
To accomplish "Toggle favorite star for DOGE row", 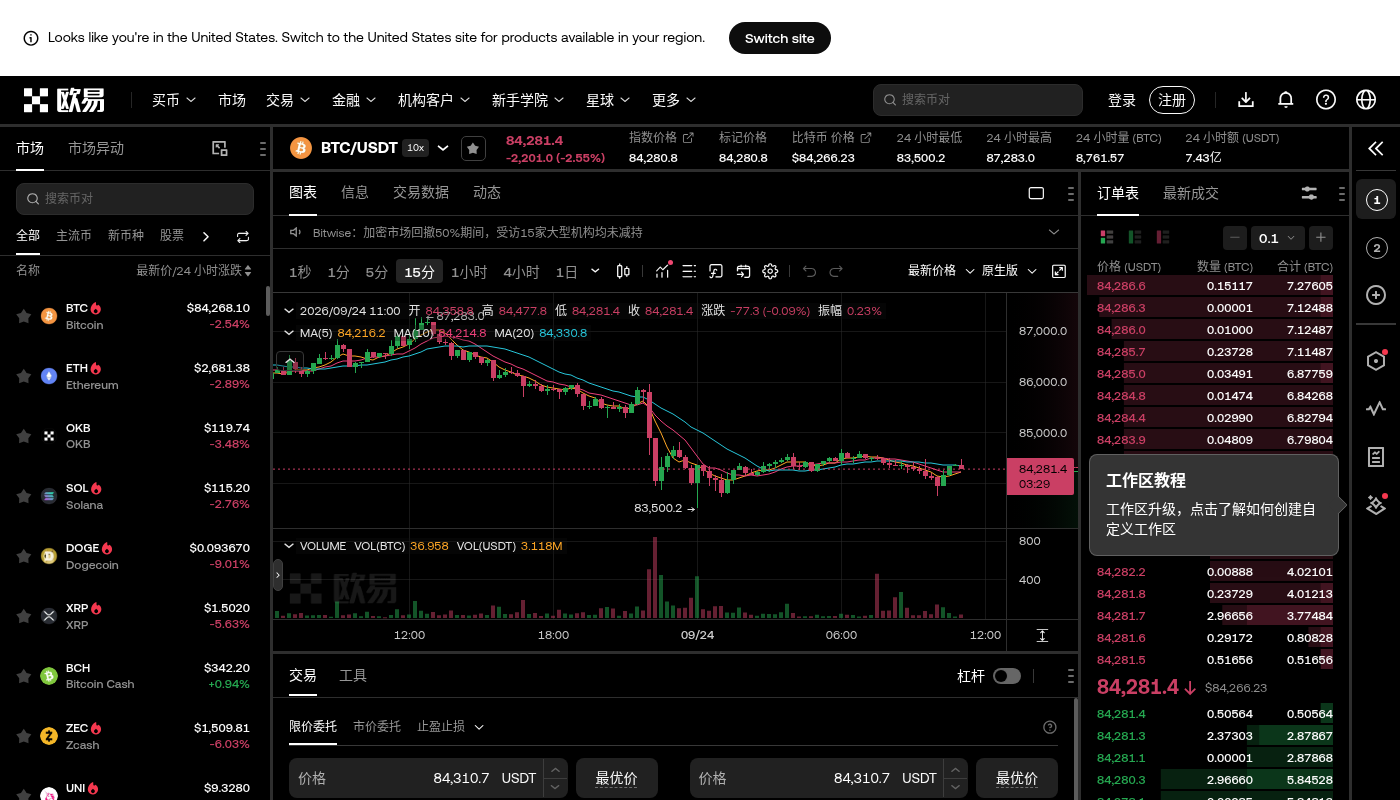I will pyautogui.click(x=23, y=556).
